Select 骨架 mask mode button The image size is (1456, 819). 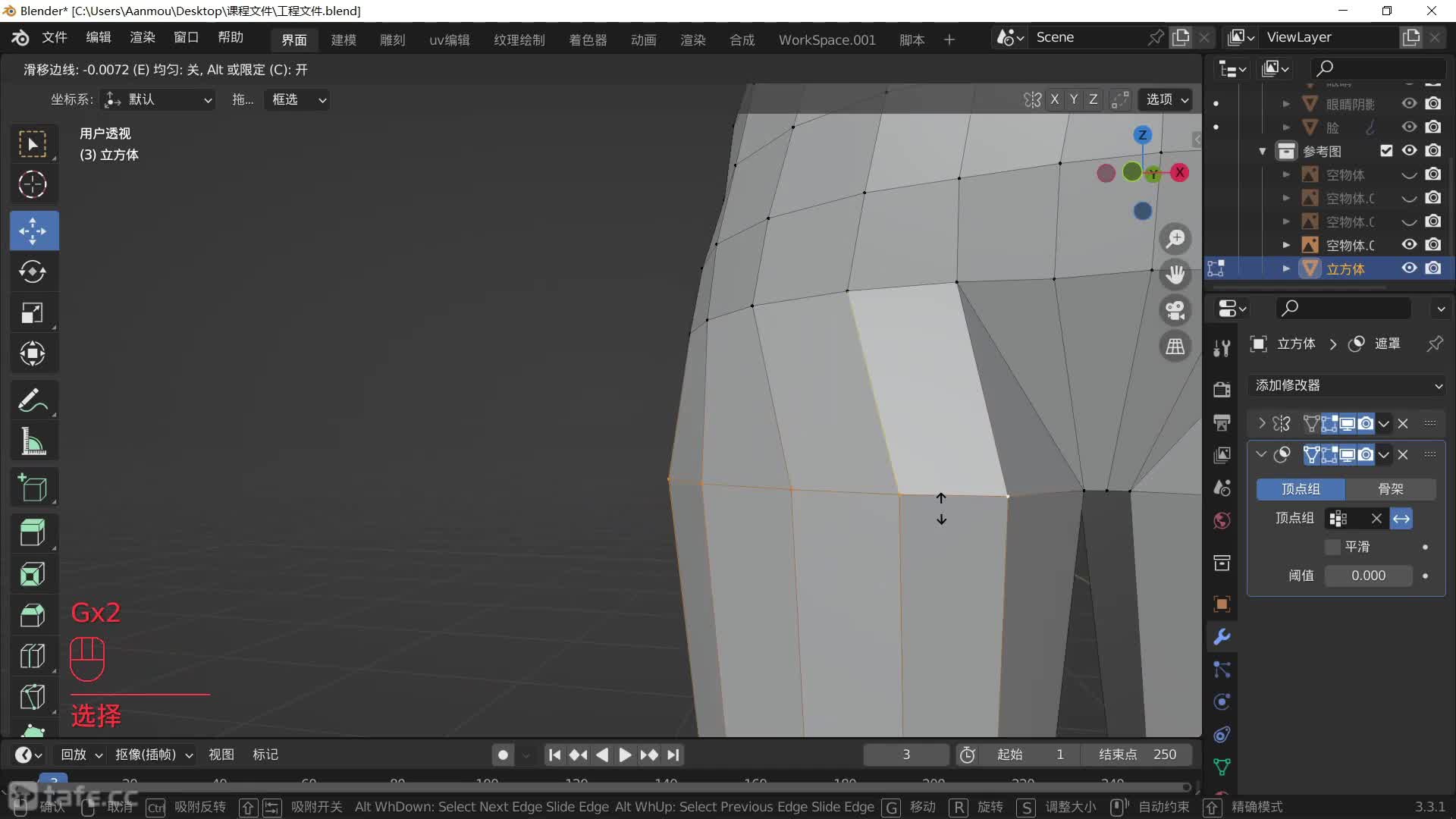coord(1391,489)
